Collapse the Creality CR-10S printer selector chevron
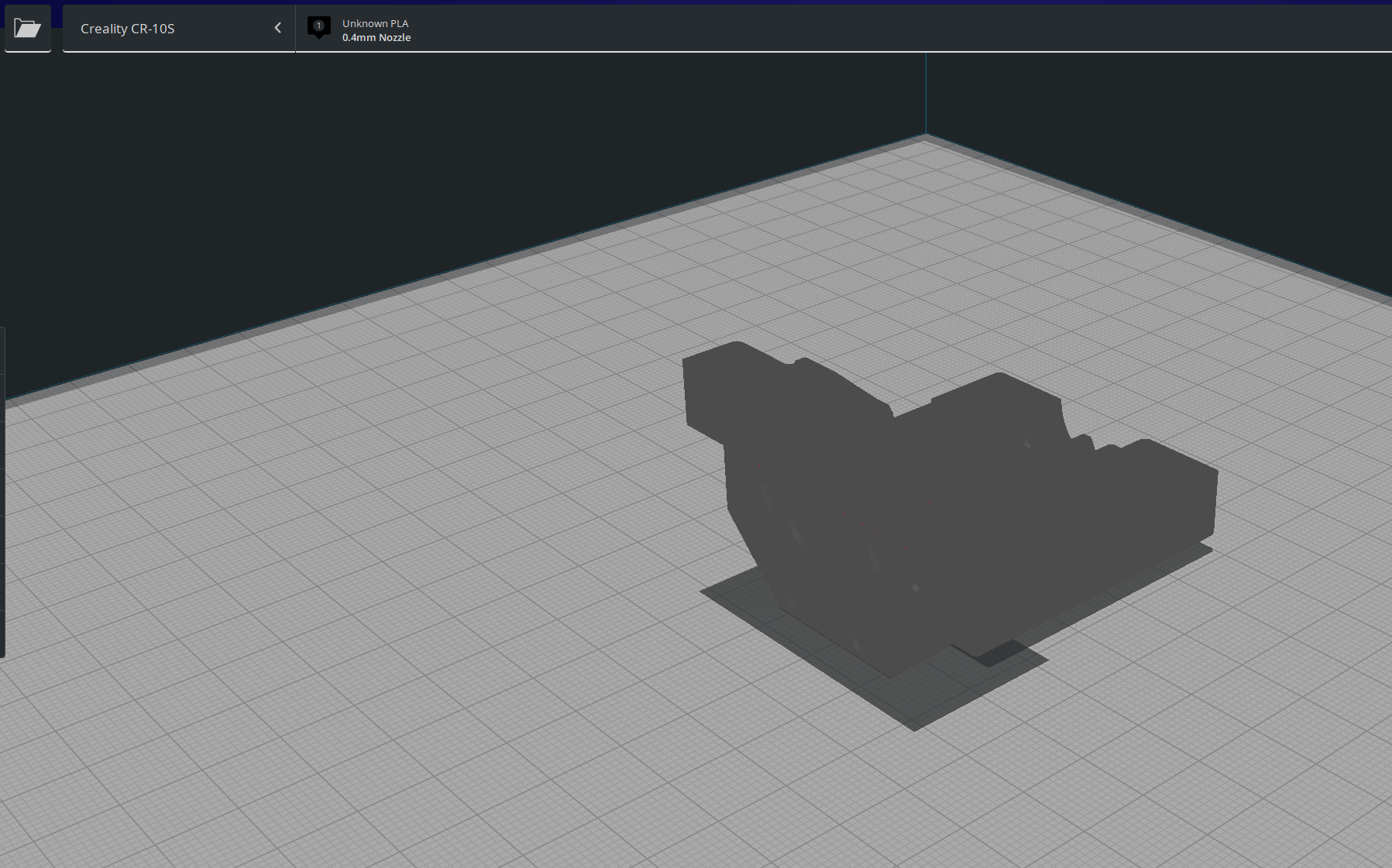 (278, 28)
